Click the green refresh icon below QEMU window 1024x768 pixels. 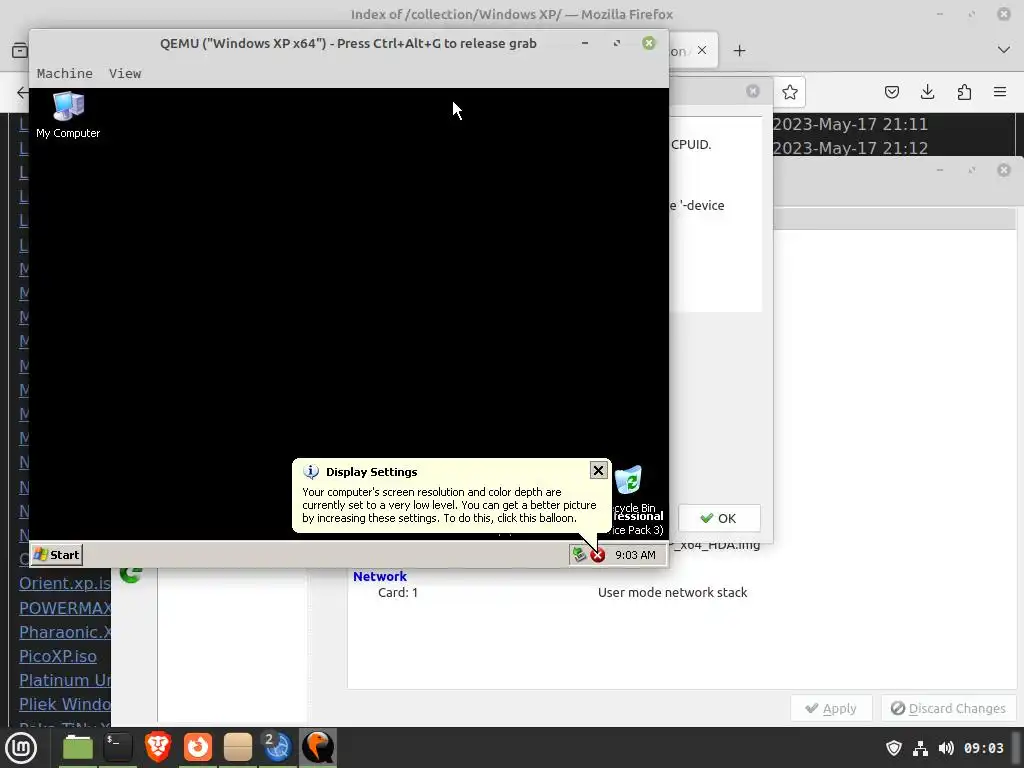[x=131, y=575]
